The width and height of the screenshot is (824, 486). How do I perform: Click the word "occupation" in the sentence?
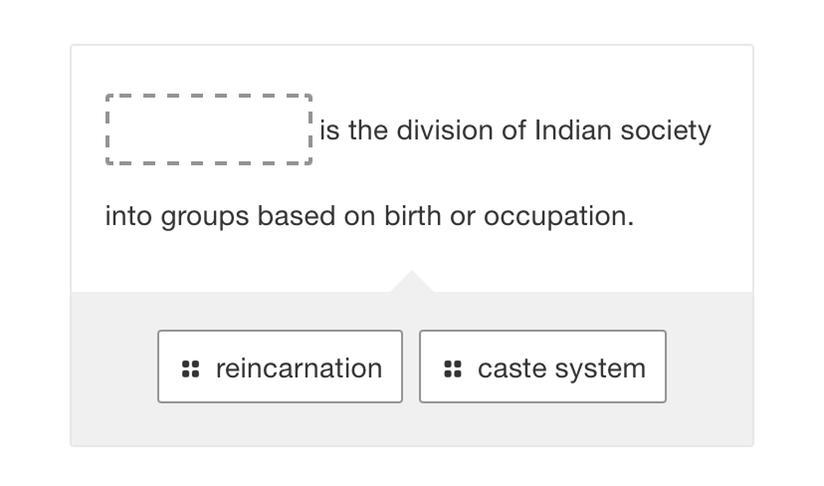(x=558, y=217)
